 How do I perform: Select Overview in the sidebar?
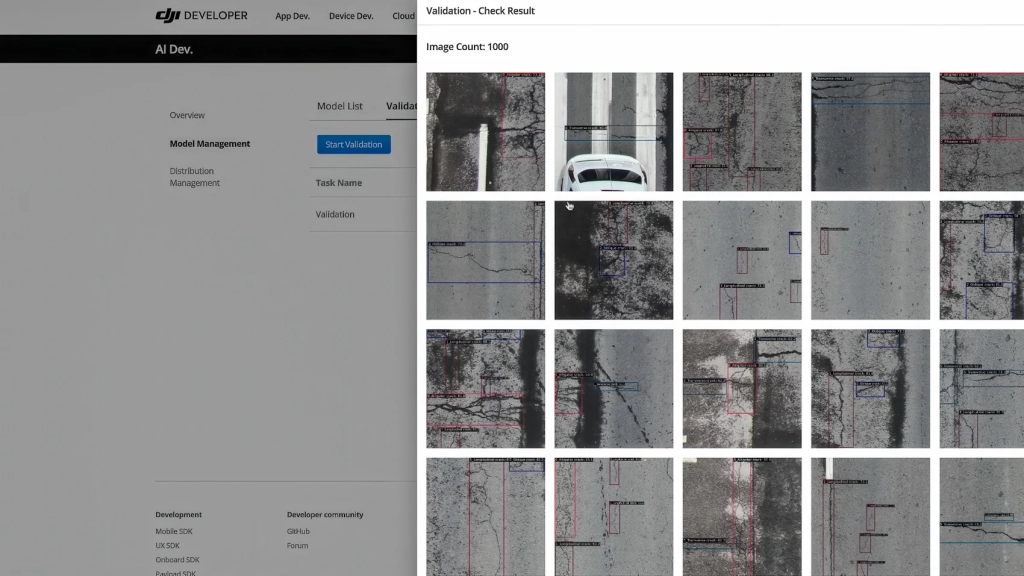click(x=188, y=115)
